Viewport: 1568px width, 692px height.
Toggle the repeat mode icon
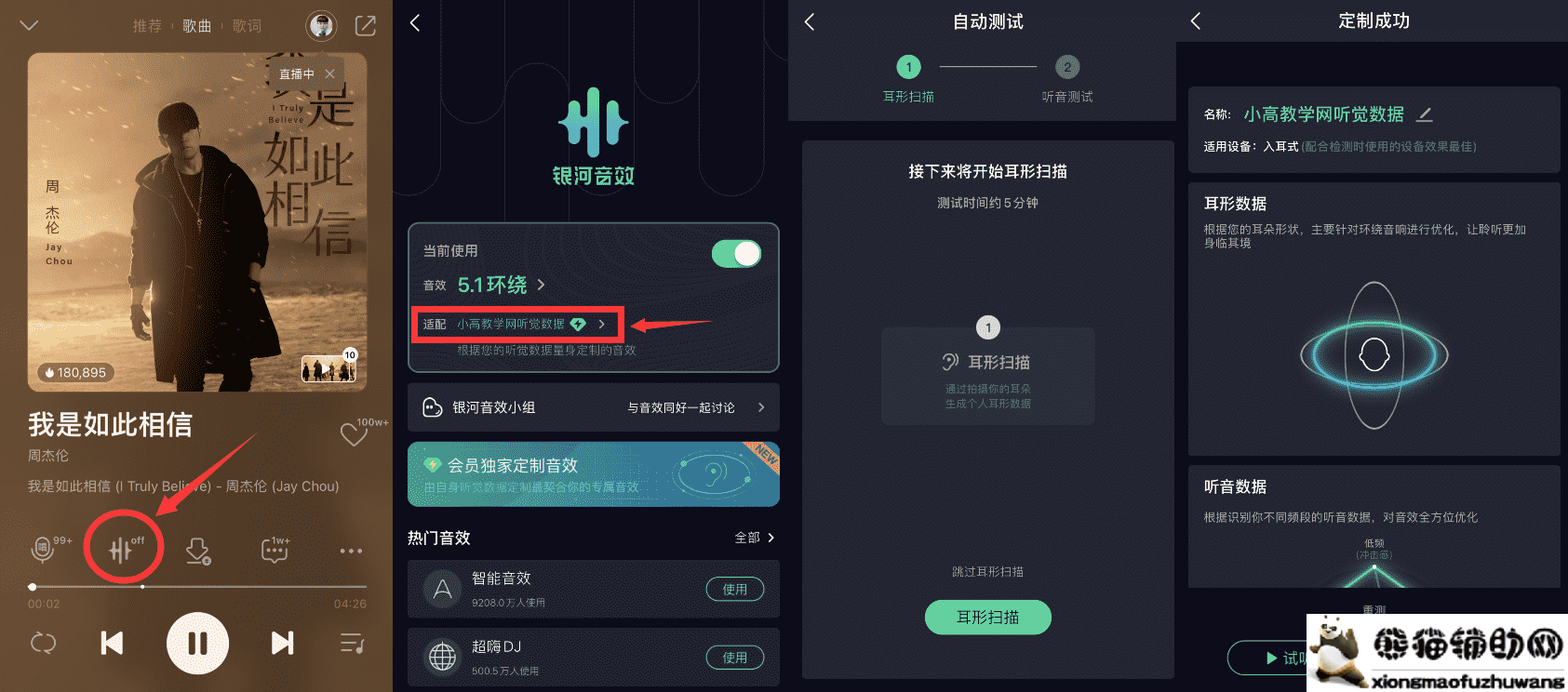tap(44, 643)
